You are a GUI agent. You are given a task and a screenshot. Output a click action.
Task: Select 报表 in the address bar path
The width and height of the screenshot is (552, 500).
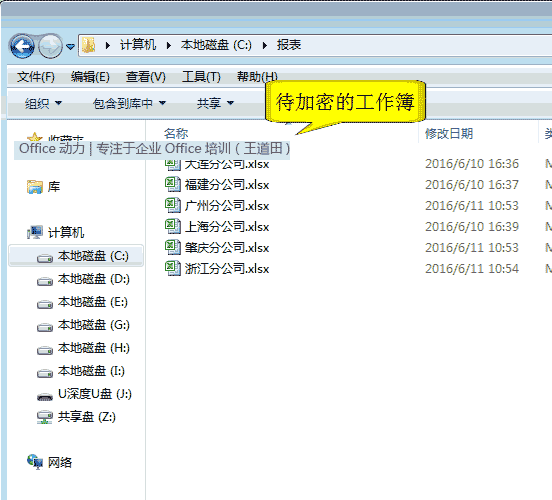point(289,45)
